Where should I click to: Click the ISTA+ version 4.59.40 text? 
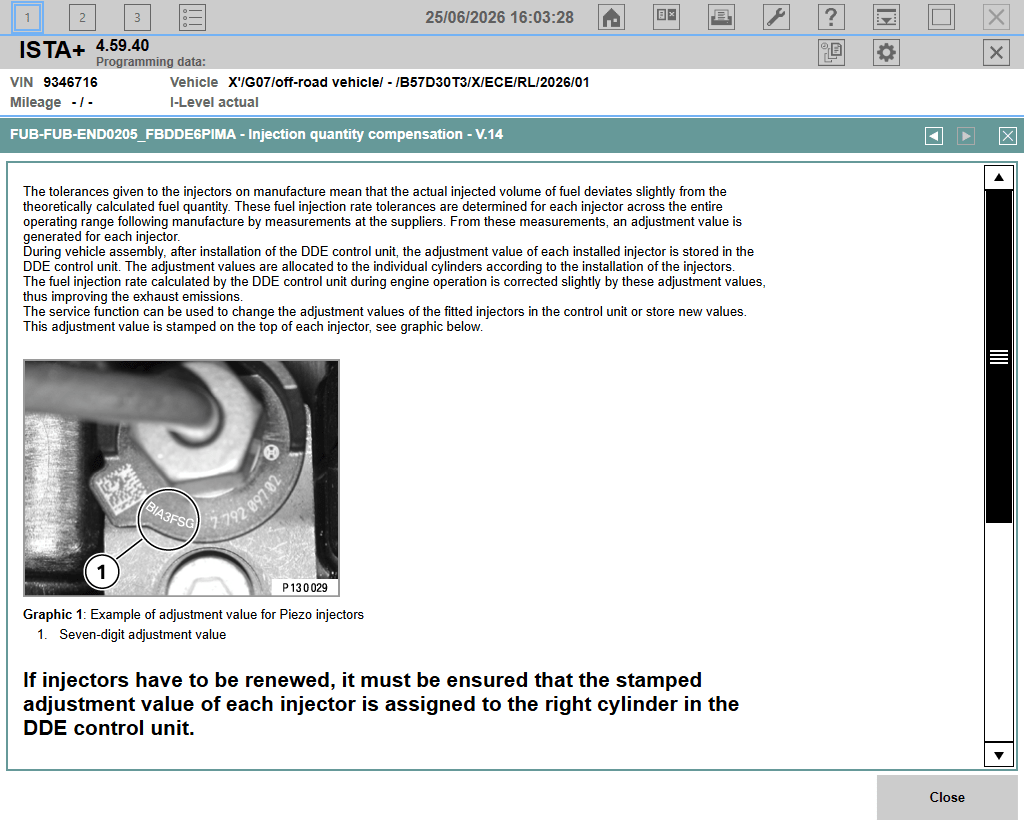coord(122,46)
